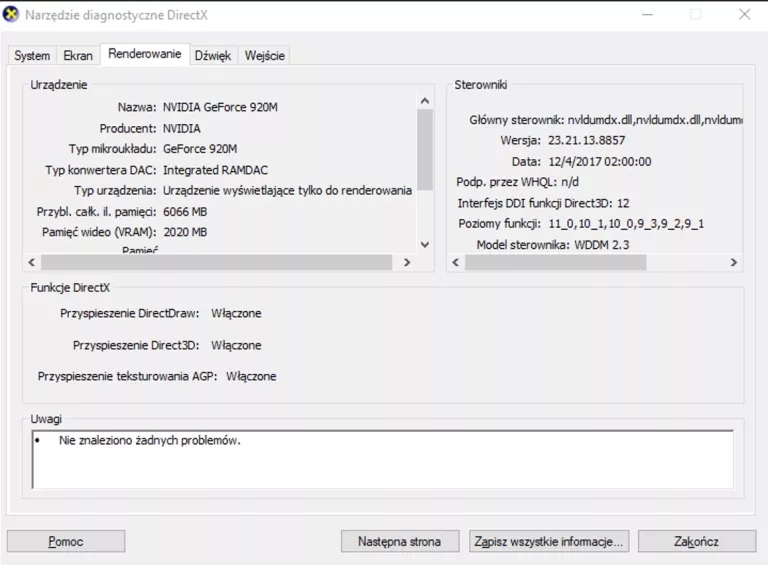Click Integrated RAMDAC value
768x565 pixels.
coord(216,170)
